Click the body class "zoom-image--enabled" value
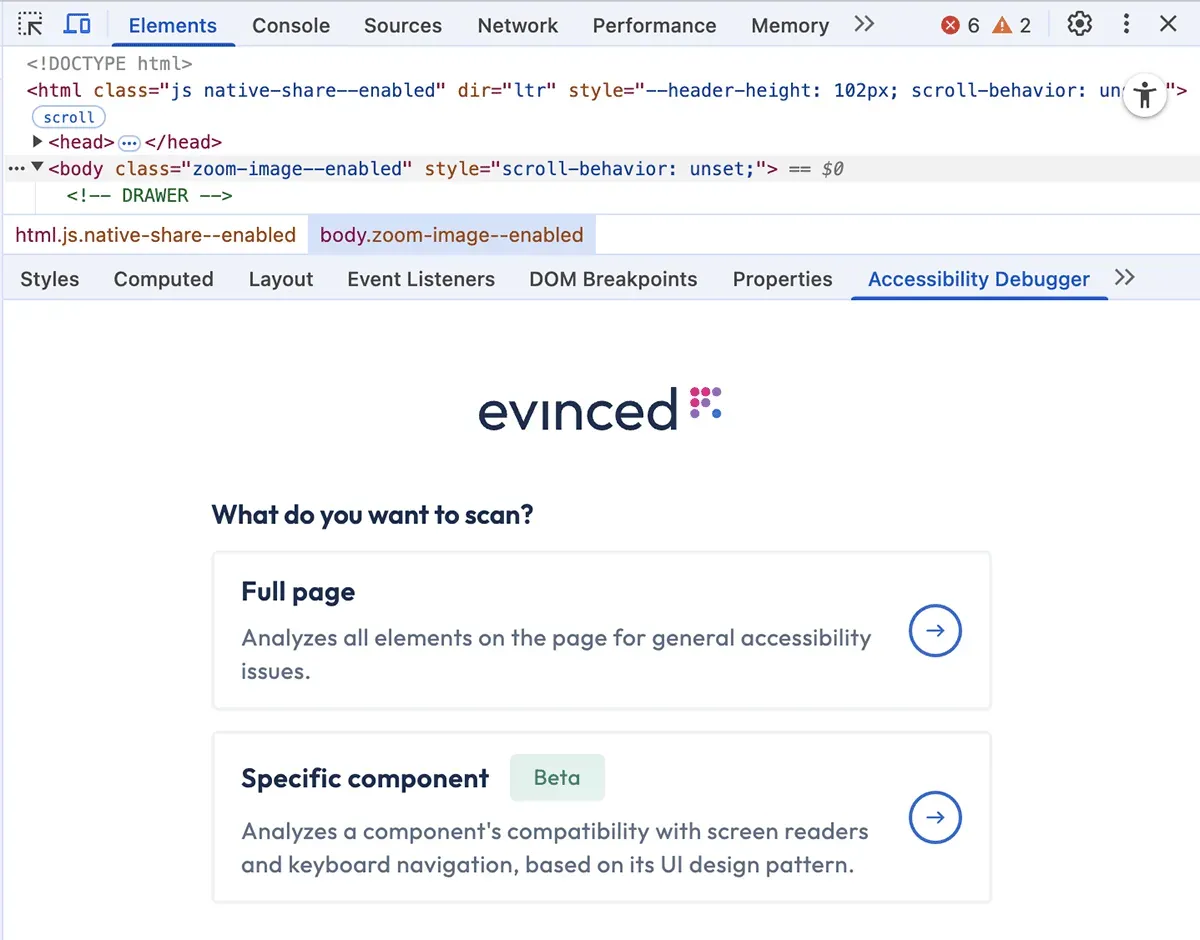 click(297, 169)
